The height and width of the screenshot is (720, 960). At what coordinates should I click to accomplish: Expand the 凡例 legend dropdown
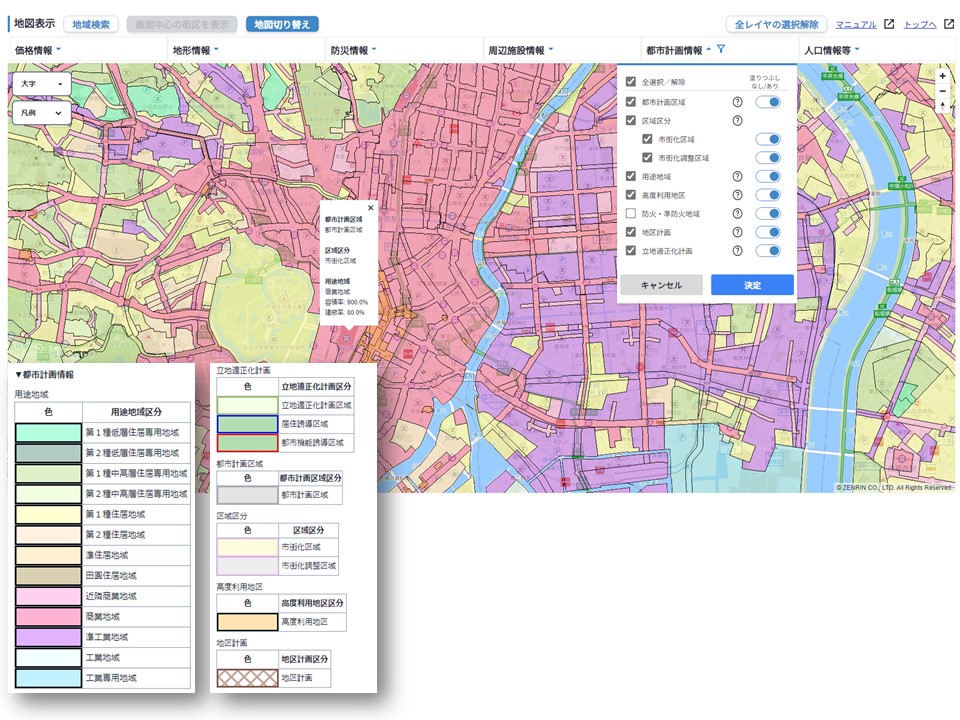coord(42,114)
